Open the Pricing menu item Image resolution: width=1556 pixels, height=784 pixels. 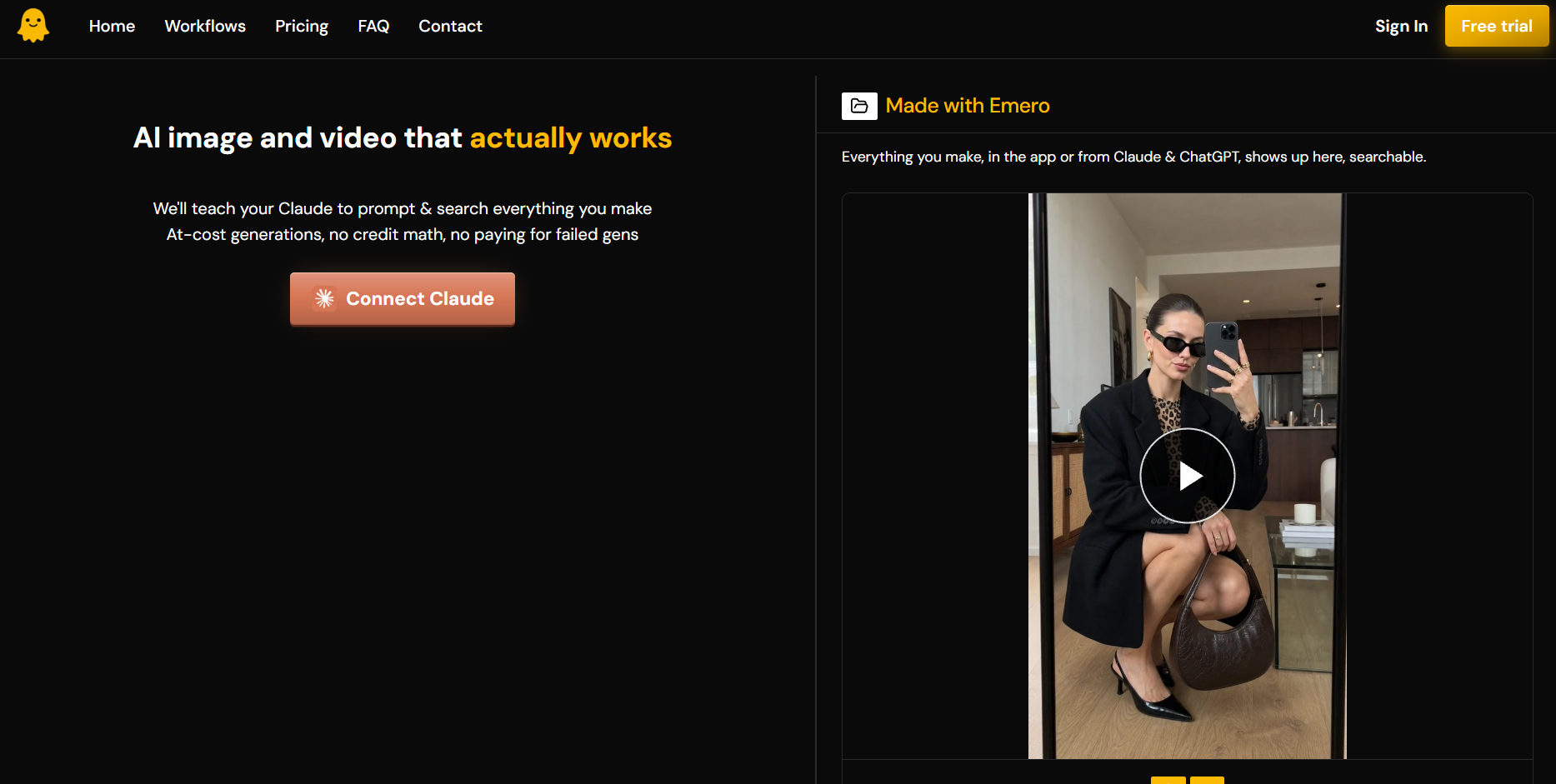pos(302,26)
